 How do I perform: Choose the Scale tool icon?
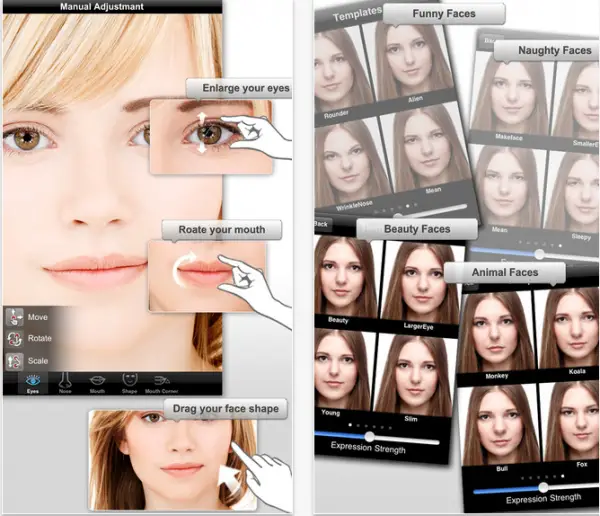pyautogui.click(x=15, y=361)
